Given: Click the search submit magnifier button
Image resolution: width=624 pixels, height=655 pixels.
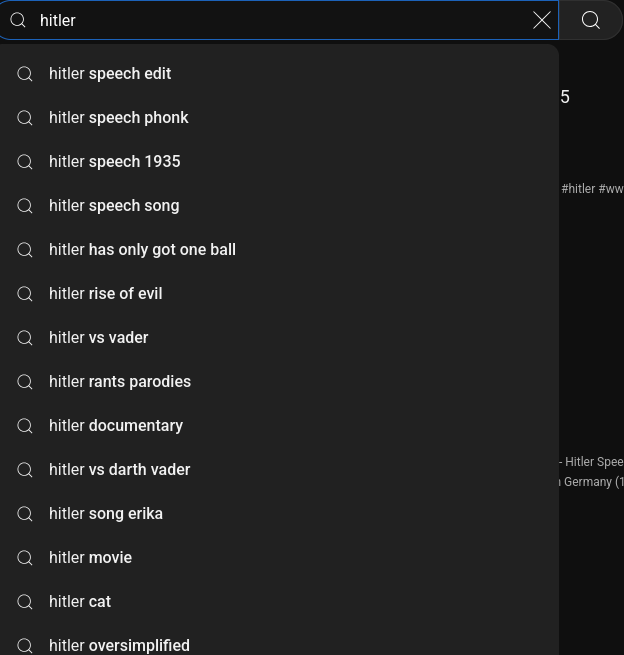Looking at the screenshot, I should point(591,20).
